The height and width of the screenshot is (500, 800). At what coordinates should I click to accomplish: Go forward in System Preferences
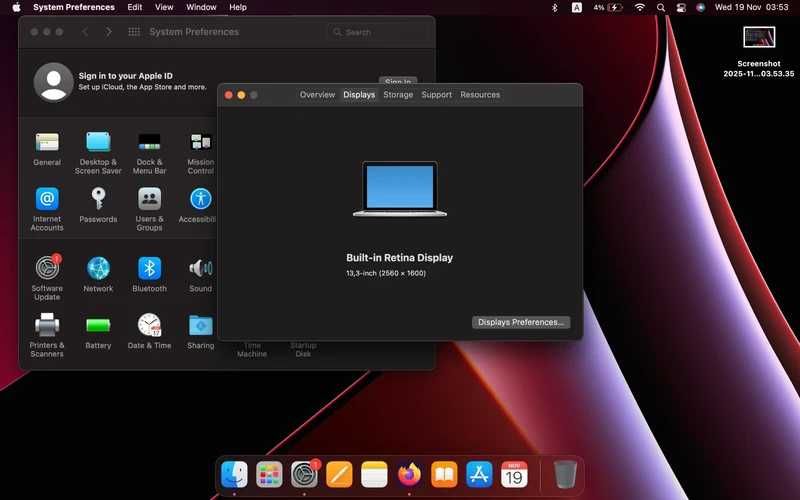point(108,32)
